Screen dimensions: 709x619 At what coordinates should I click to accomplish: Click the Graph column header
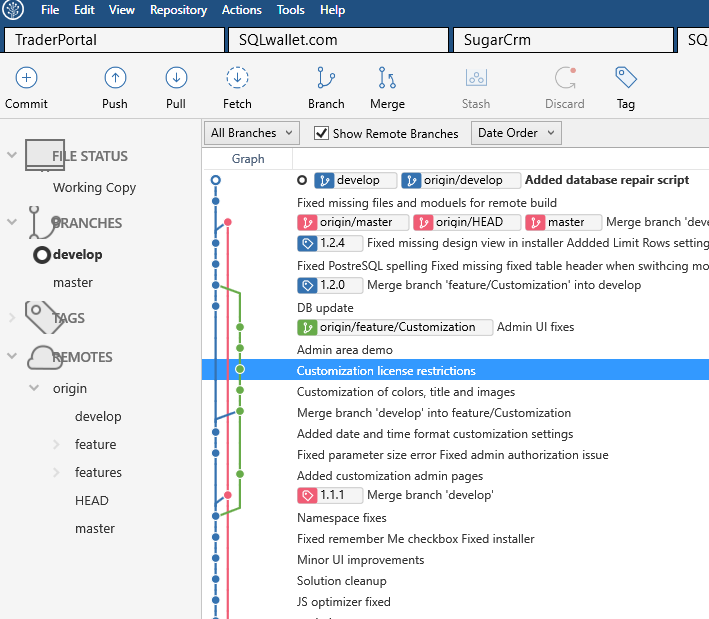tap(248, 159)
